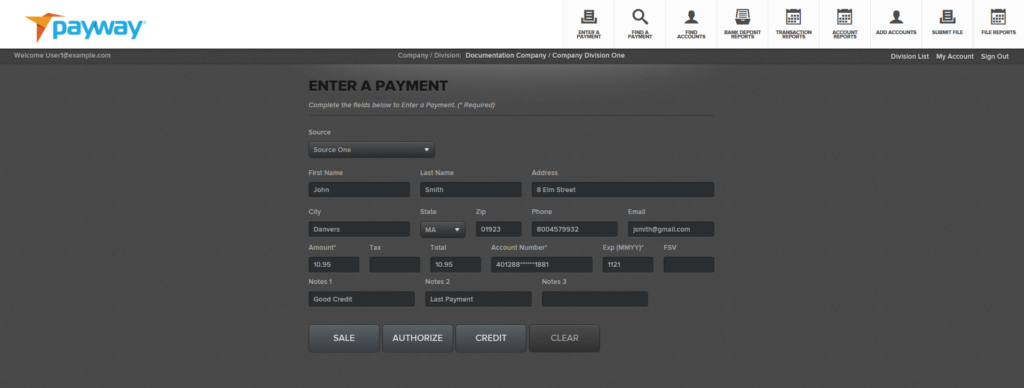Open Bank Deposit Reports
The width and height of the screenshot is (1024, 388).
[x=743, y=24]
